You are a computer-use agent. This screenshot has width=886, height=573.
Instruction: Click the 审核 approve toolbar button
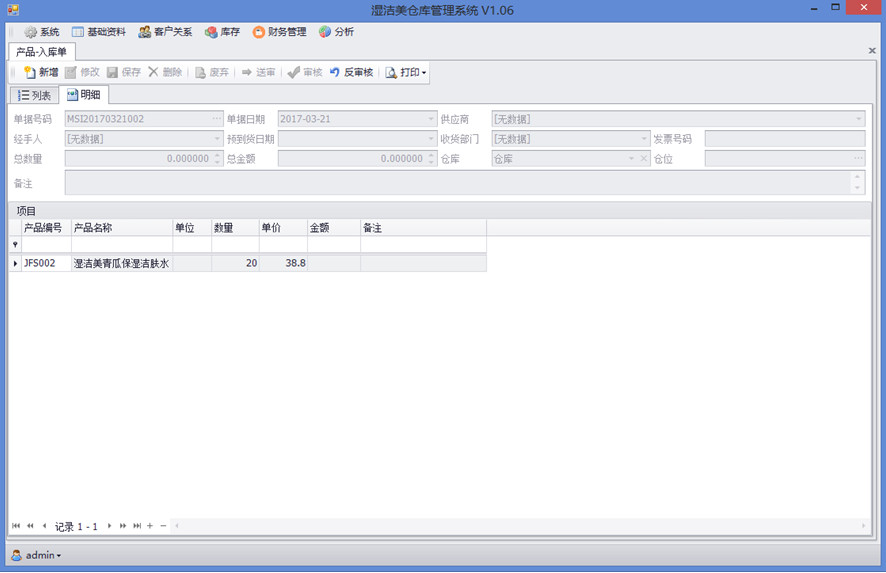click(305, 72)
